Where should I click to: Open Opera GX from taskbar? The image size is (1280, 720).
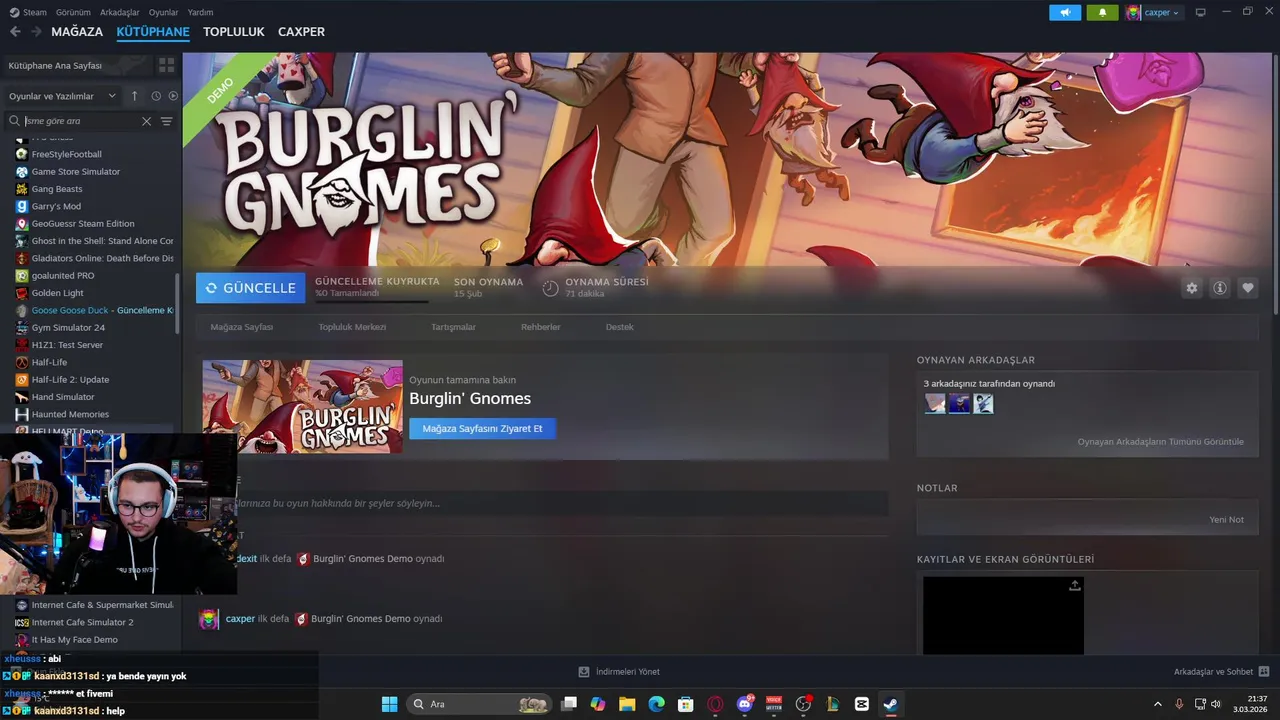tap(715, 704)
